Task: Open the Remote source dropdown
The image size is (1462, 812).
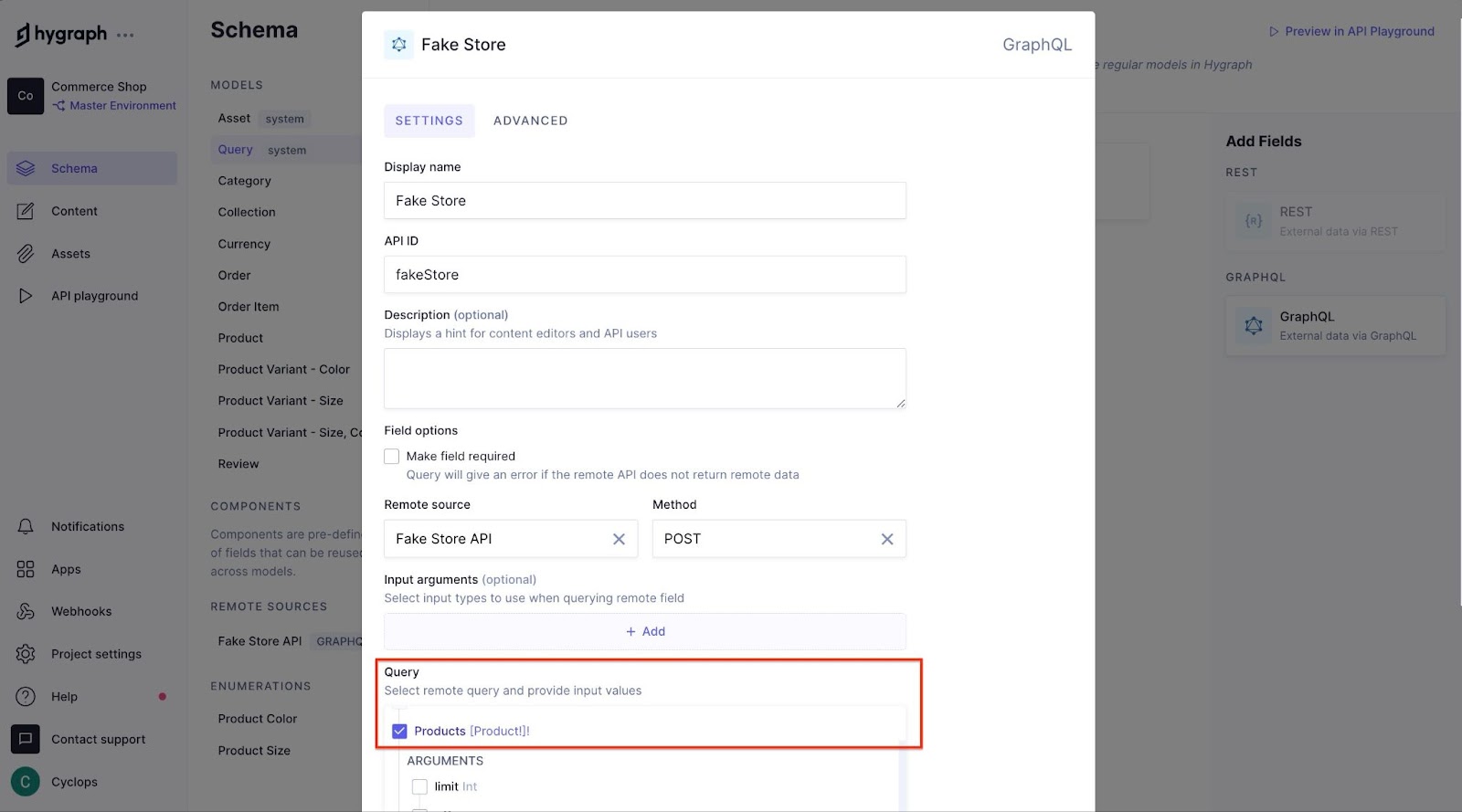Action: 511,539
